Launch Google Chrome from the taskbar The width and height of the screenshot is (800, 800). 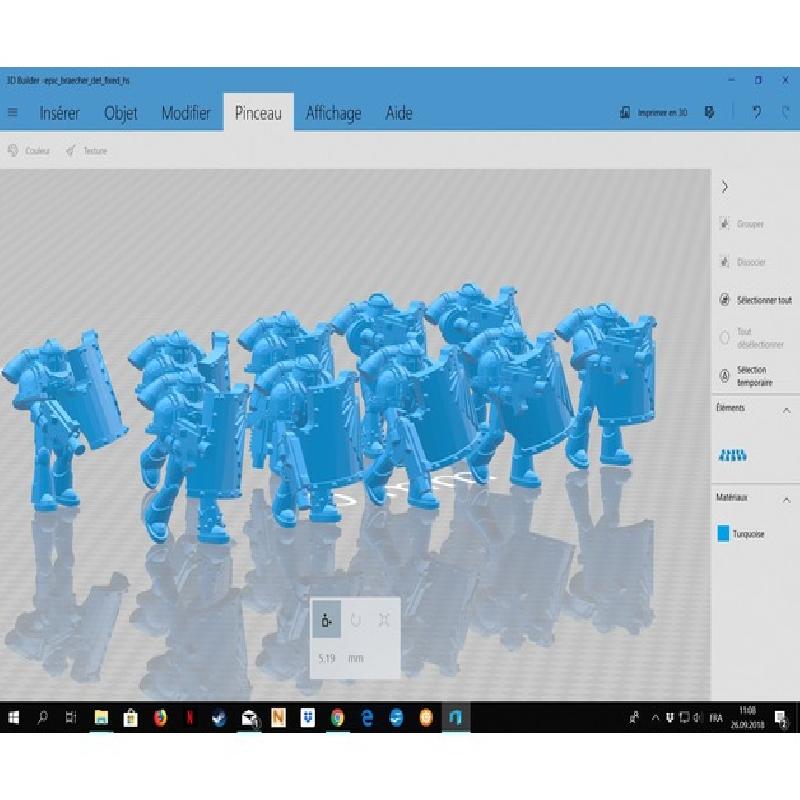pos(337,718)
